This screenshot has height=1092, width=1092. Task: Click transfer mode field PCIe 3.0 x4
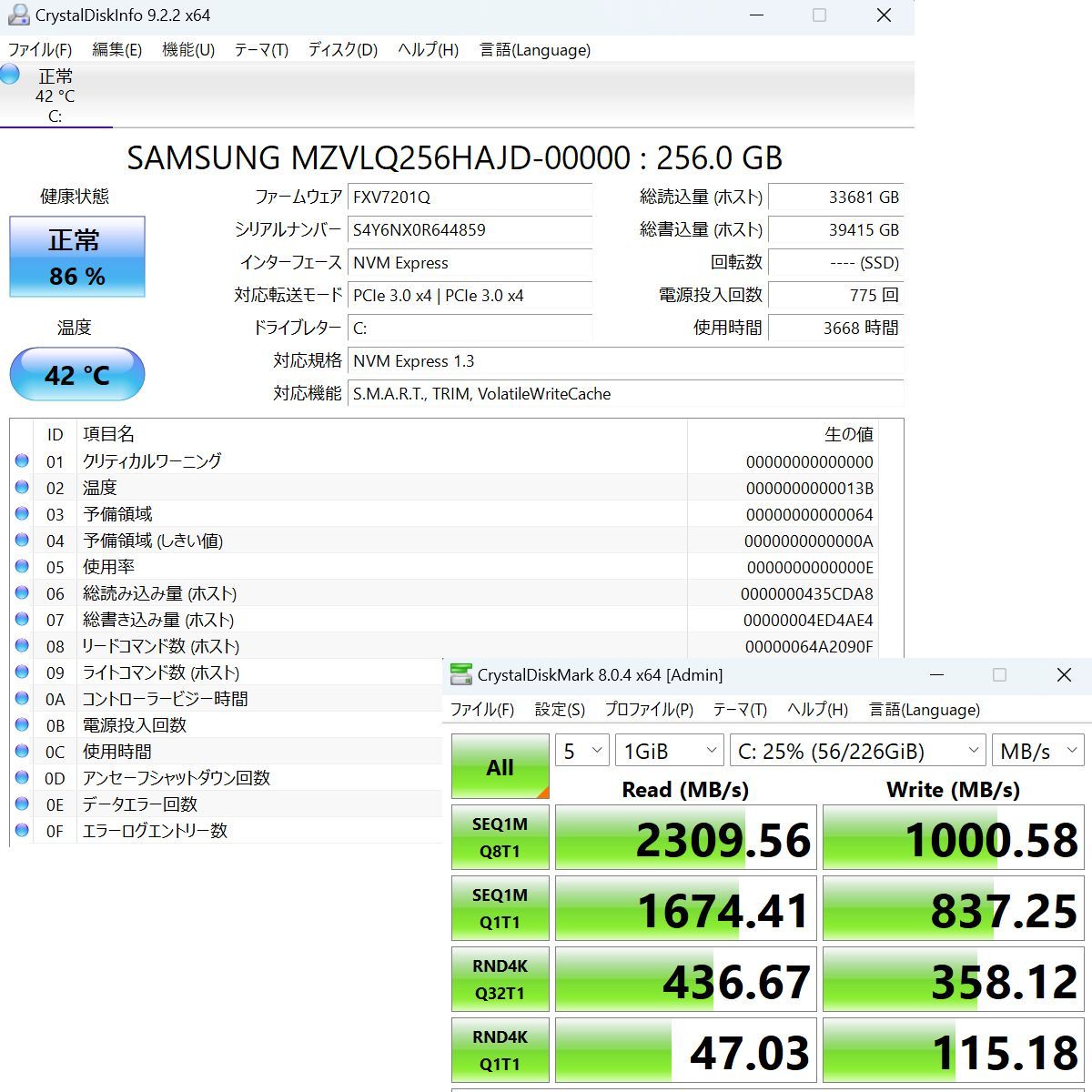coord(470,296)
